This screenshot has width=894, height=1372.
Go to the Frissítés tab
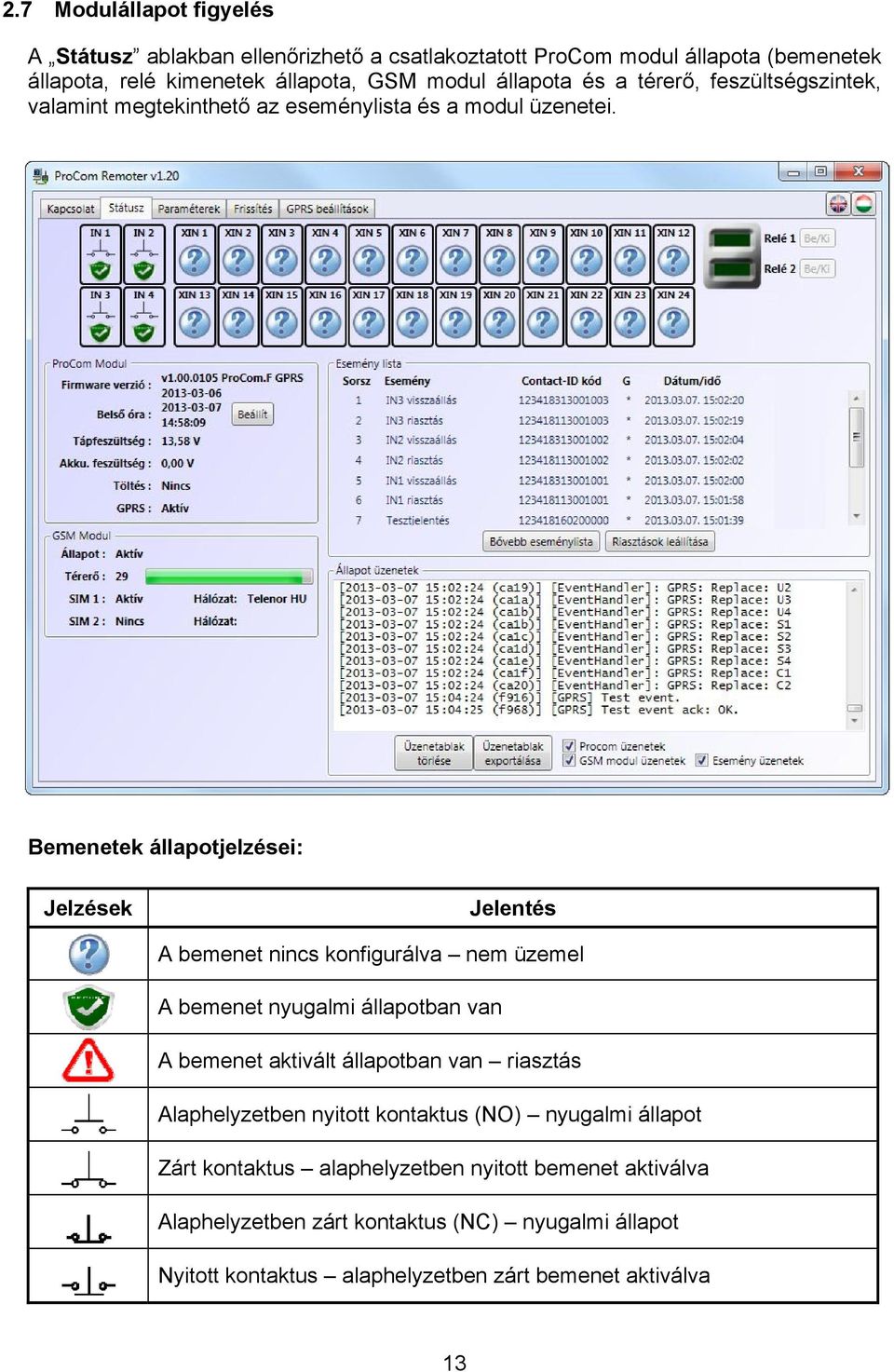(253, 209)
